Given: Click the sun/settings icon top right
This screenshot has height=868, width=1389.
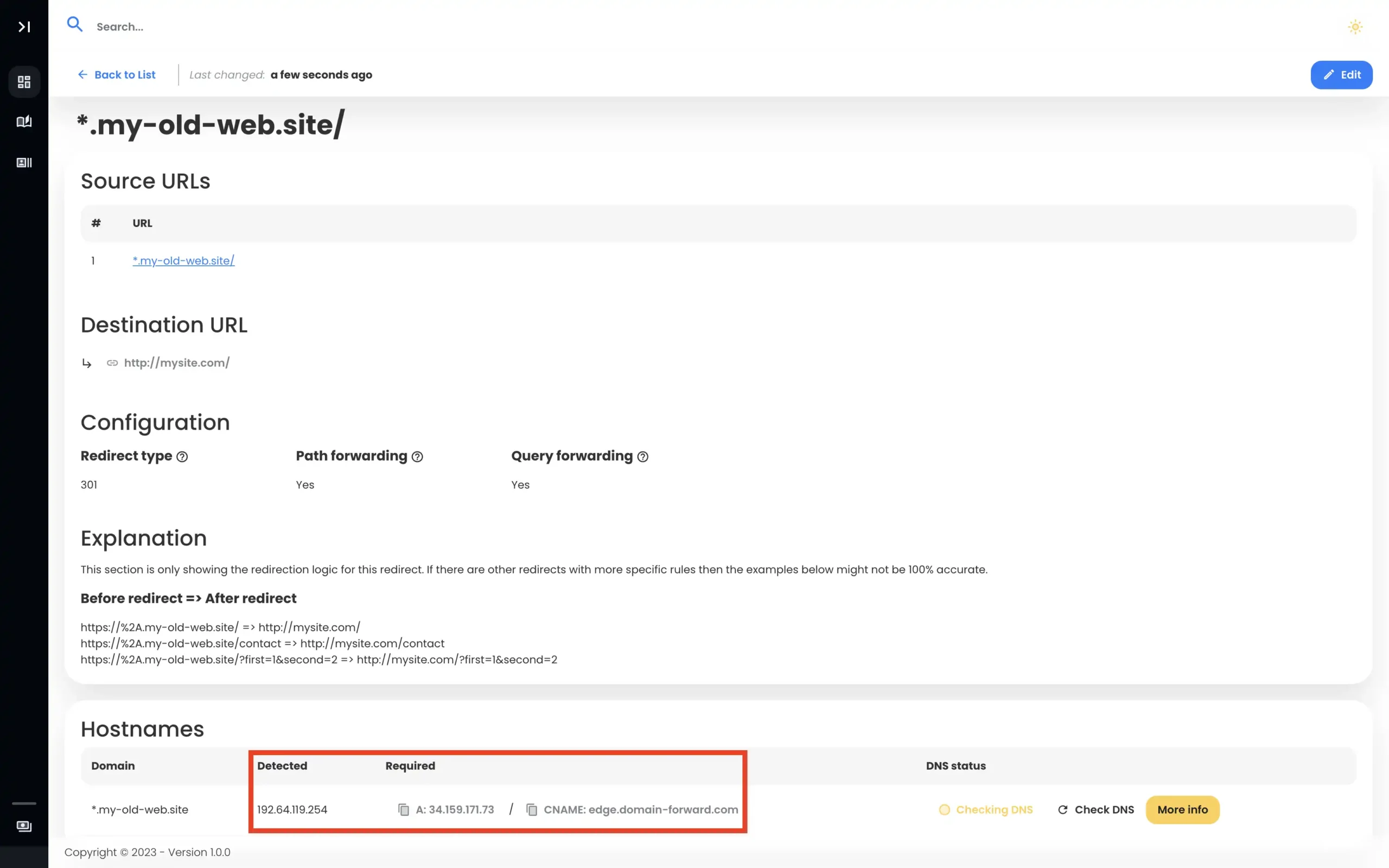Looking at the screenshot, I should (1355, 26).
